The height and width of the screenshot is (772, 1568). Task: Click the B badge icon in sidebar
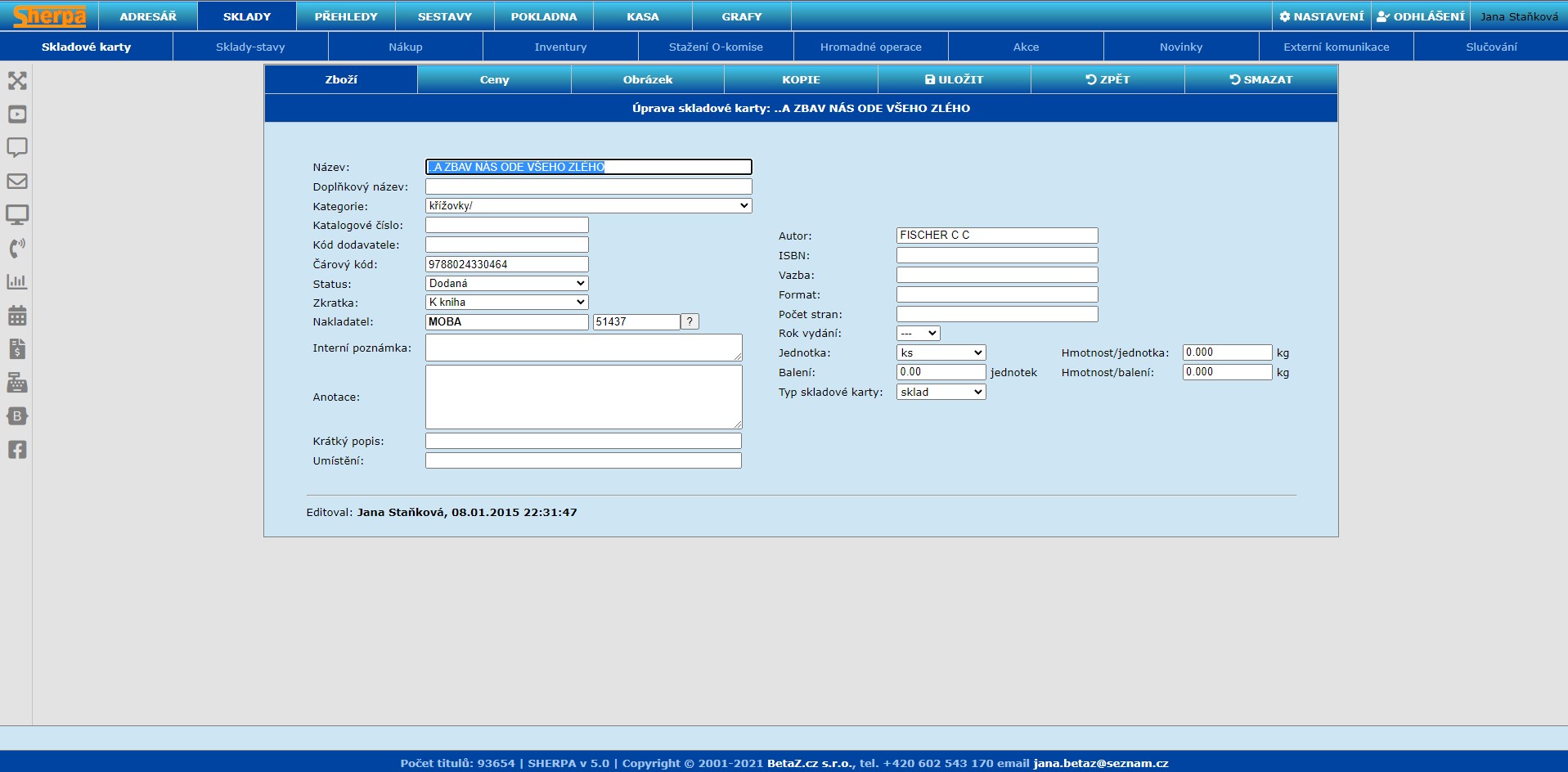17,416
